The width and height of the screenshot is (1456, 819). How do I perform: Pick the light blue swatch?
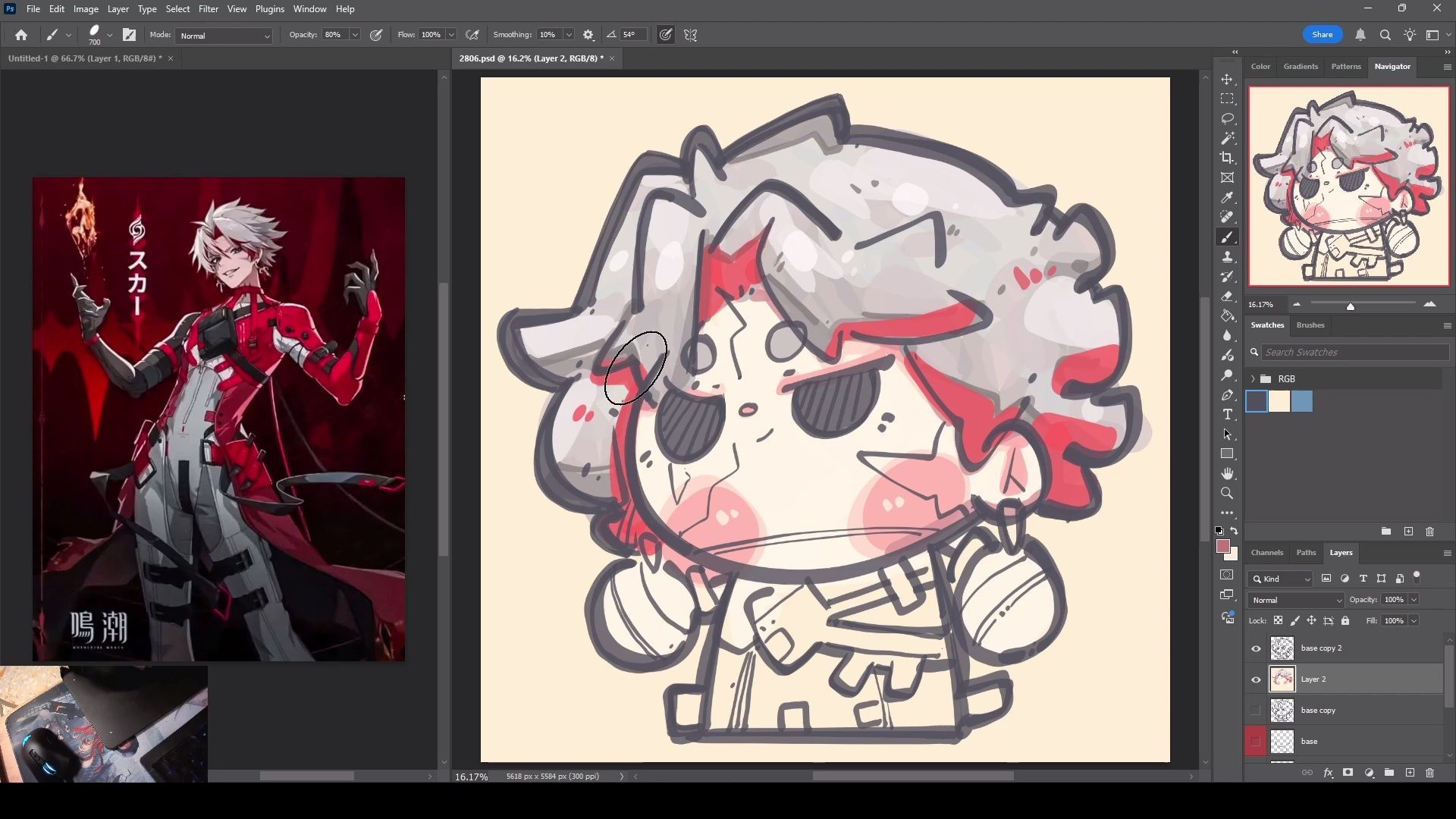coord(1301,402)
